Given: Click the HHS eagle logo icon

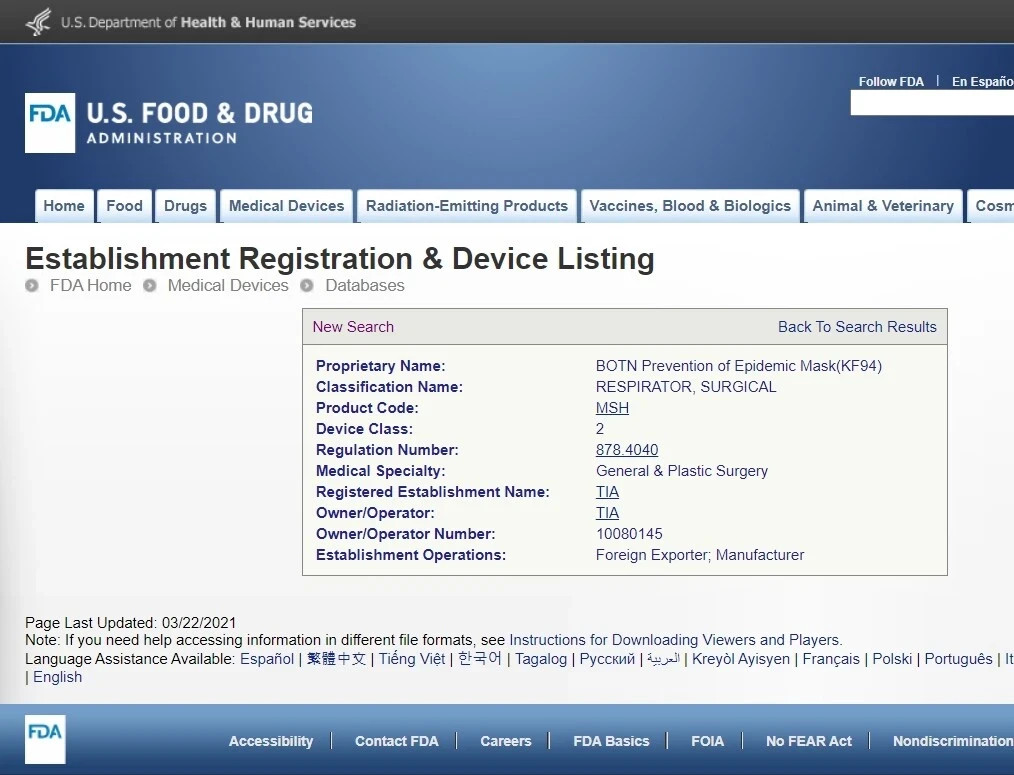Looking at the screenshot, I should pyautogui.click(x=38, y=21).
